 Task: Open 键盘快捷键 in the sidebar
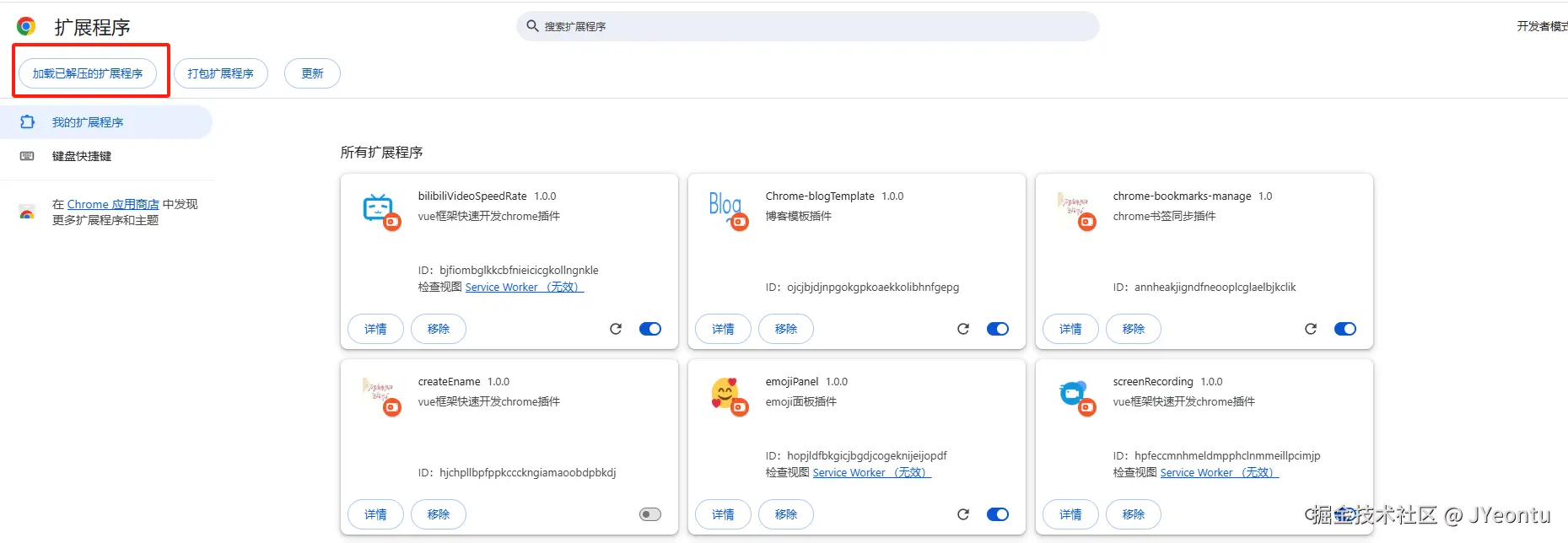pyautogui.click(x=105, y=156)
